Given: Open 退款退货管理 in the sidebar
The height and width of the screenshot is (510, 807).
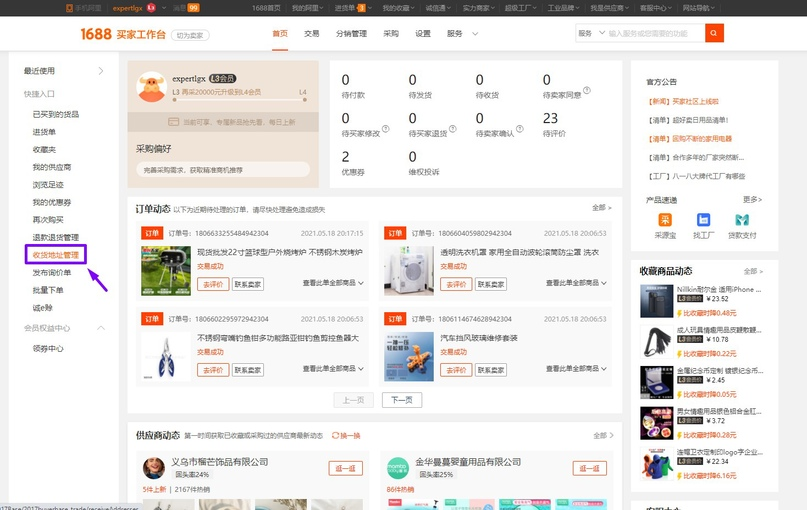Looking at the screenshot, I should (56, 237).
